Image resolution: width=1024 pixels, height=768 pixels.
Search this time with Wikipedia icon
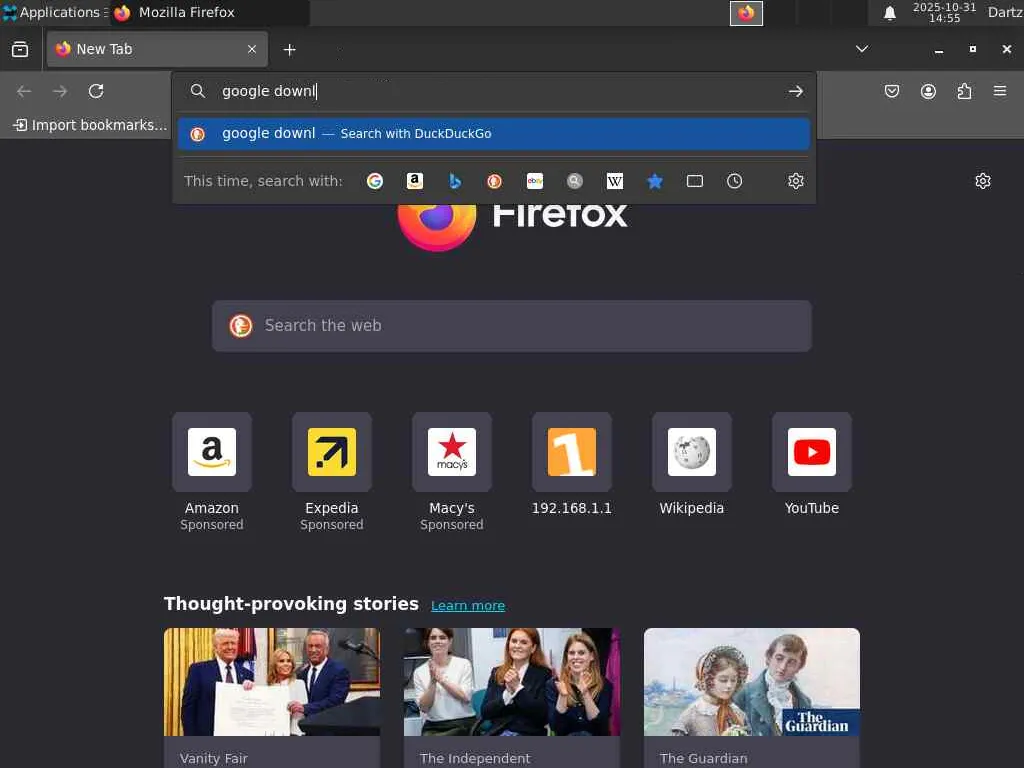pos(615,181)
